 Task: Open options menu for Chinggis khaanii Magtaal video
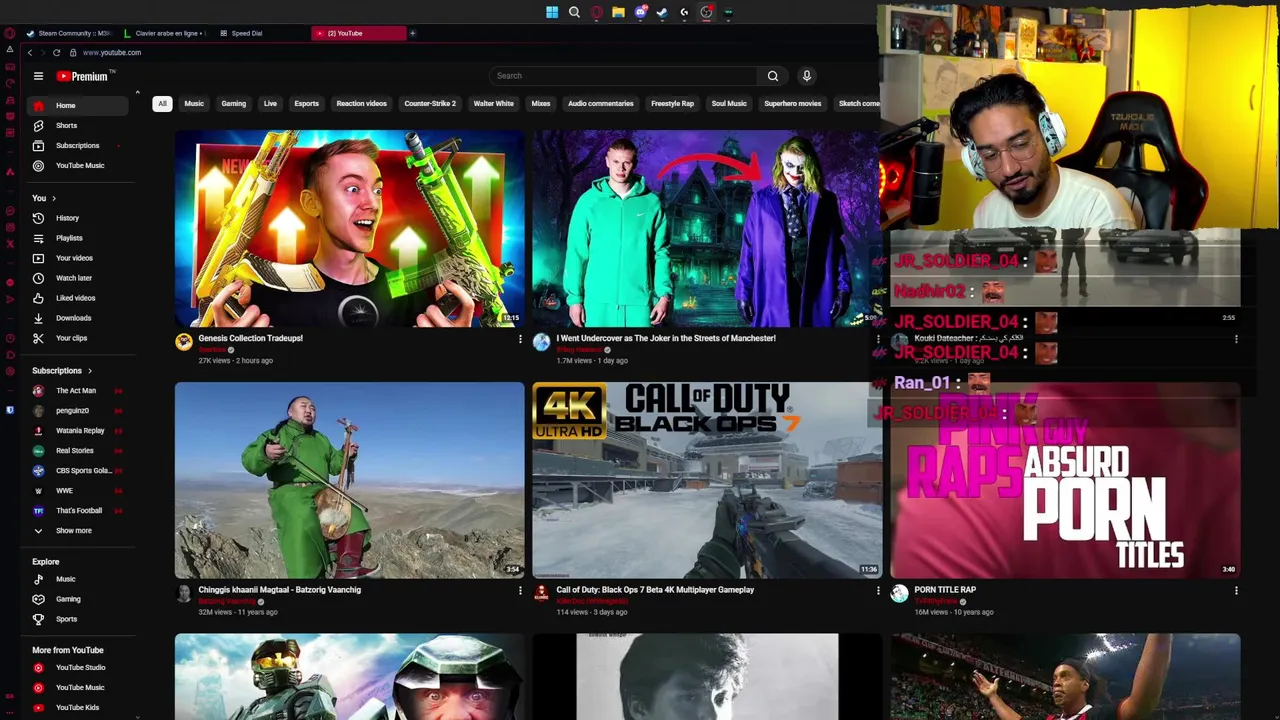pos(520,591)
